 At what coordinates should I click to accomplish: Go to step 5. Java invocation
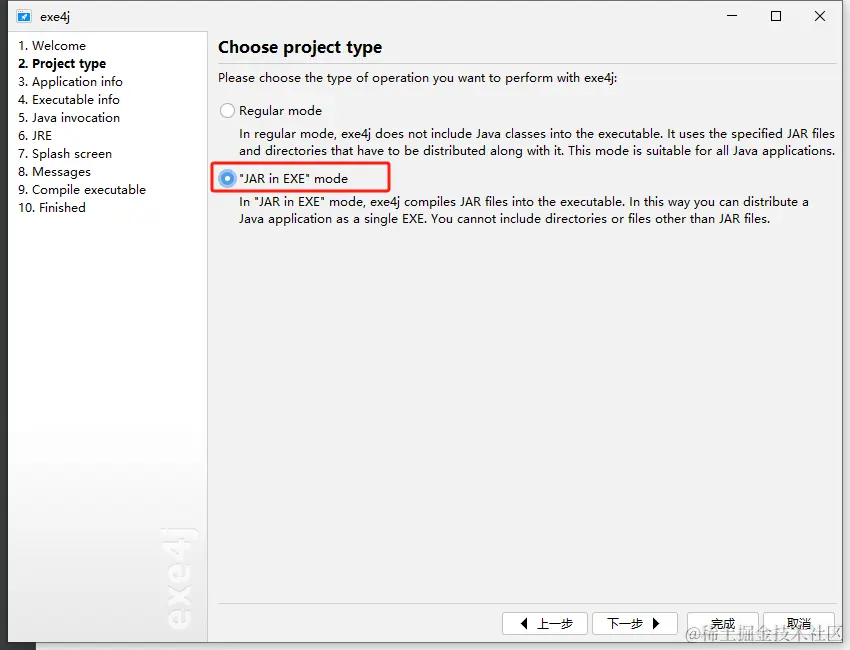point(69,118)
